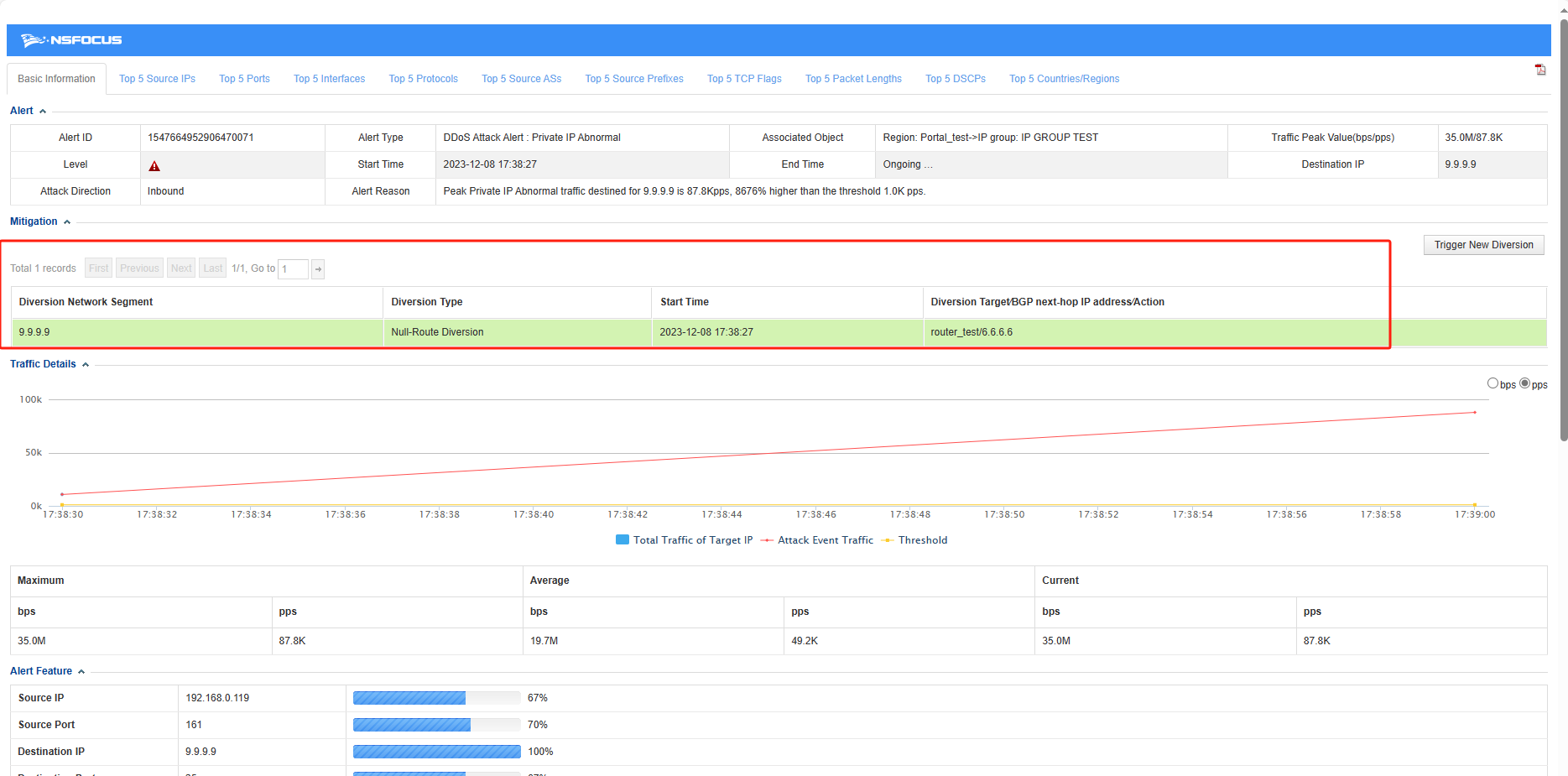Toggle Total Traffic of Target IP legend
Image resolution: width=1568 pixels, height=776 pixels.
(x=623, y=540)
